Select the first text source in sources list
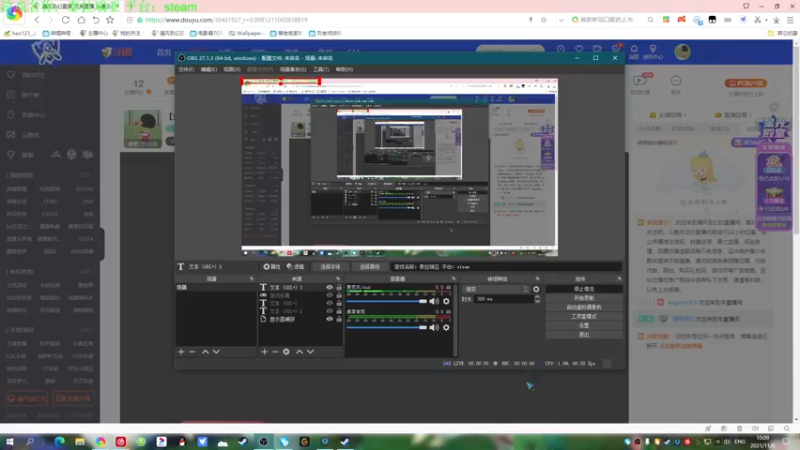This screenshot has height=450, width=800. pyautogui.click(x=301, y=287)
